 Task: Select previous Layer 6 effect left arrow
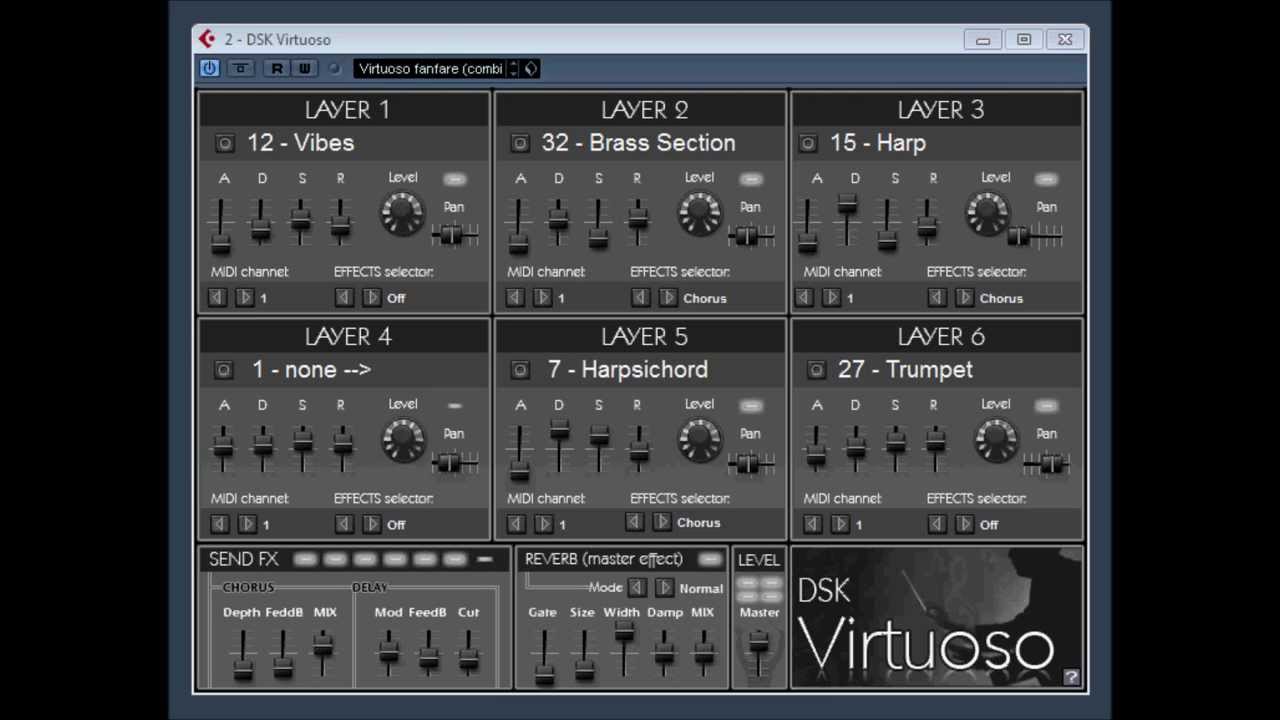937,524
